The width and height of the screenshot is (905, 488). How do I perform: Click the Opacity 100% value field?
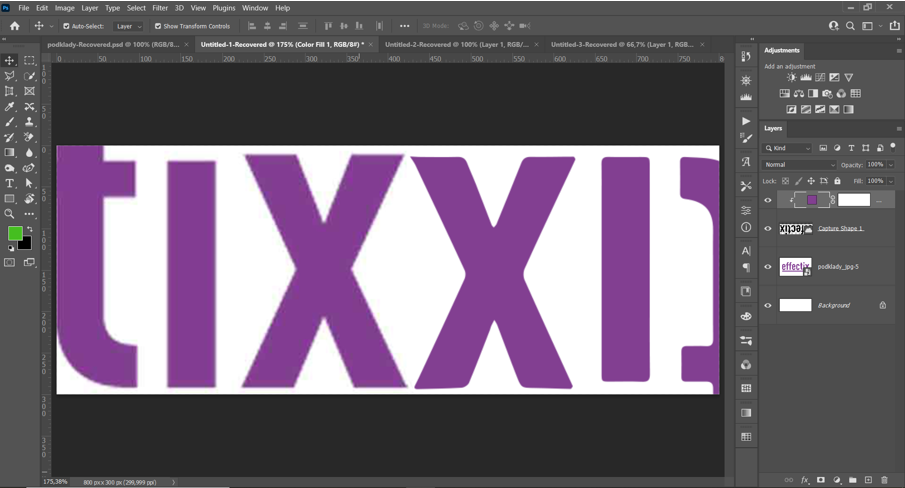pos(876,164)
